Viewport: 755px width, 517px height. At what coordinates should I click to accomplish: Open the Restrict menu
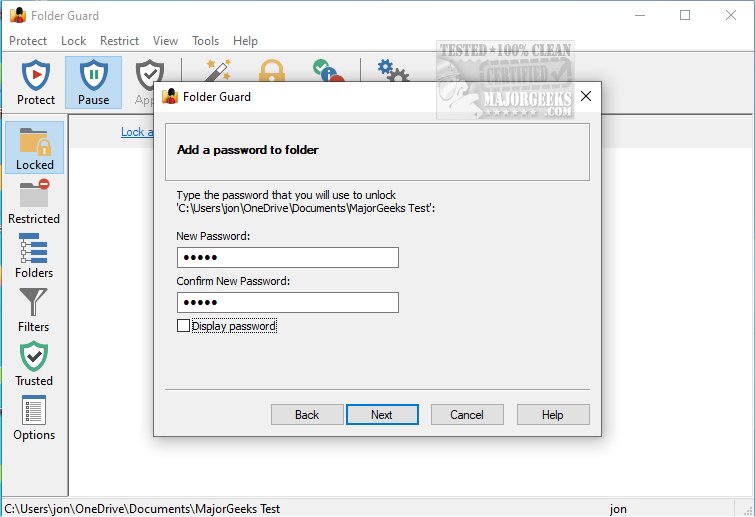[119, 41]
